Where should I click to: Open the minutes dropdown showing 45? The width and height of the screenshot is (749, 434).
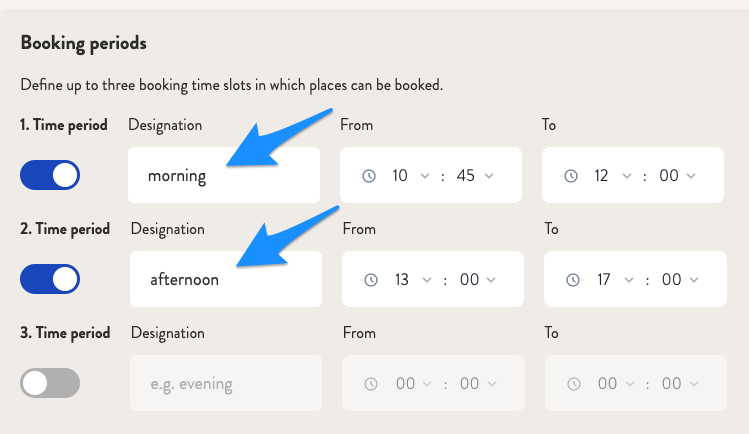click(x=475, y=176)
